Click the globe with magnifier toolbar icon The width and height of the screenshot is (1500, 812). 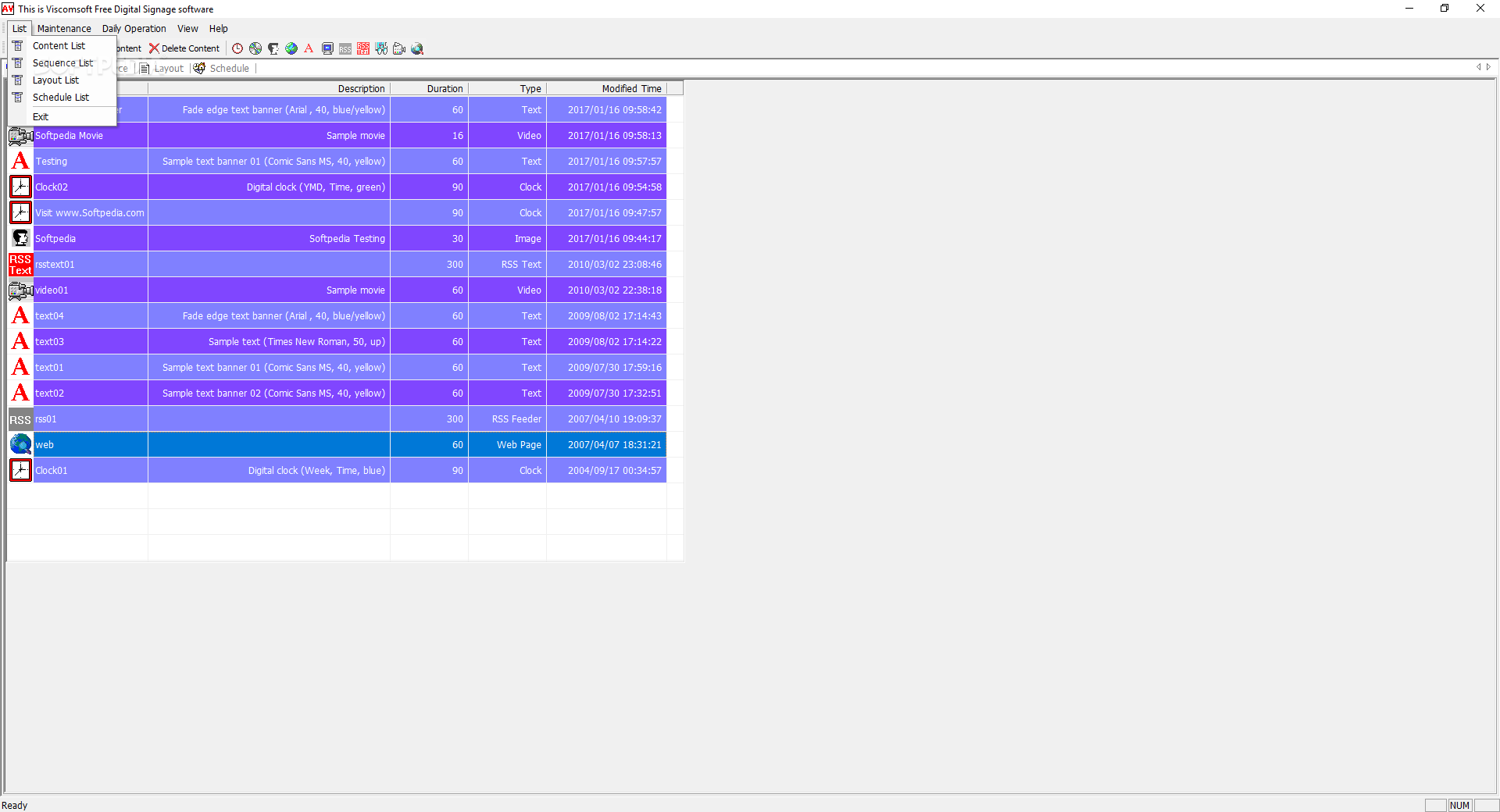[417, 48]
